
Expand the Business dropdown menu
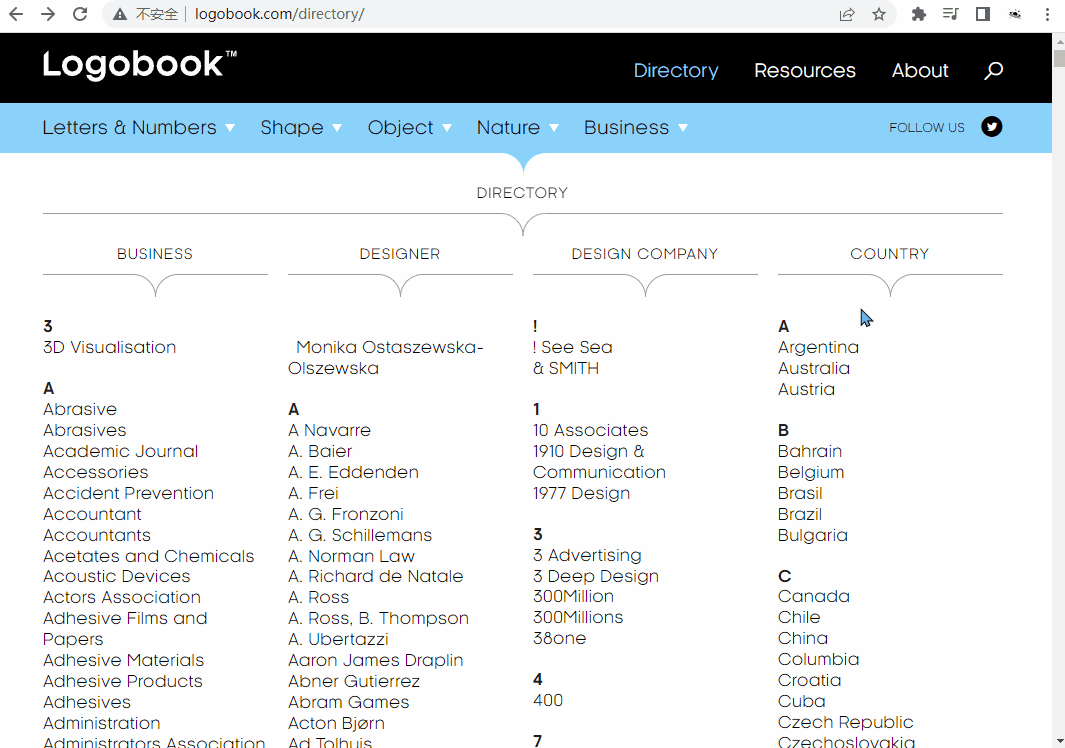coord(636,128)
